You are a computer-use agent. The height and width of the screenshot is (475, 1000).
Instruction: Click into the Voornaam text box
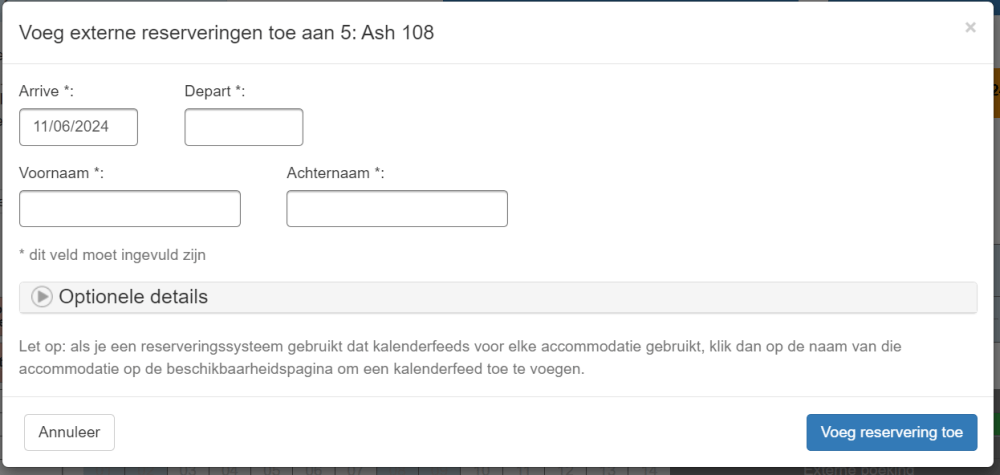point(130,209)
